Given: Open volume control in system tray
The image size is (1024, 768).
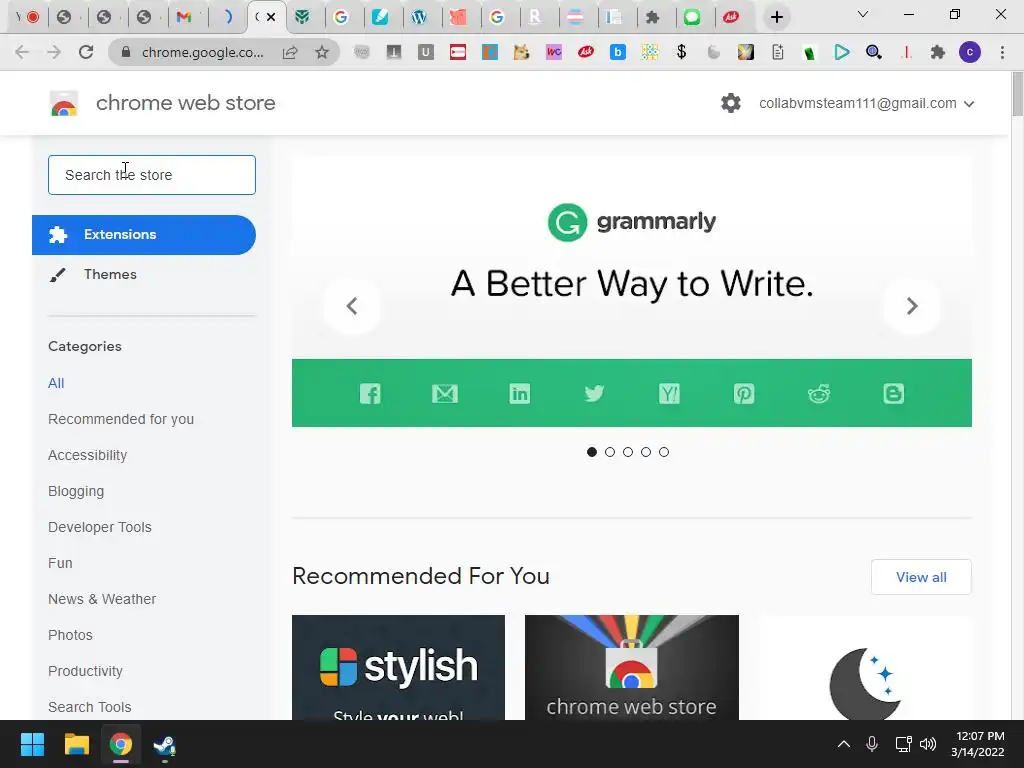Looking at the screenshot, I should click(928, 744).
